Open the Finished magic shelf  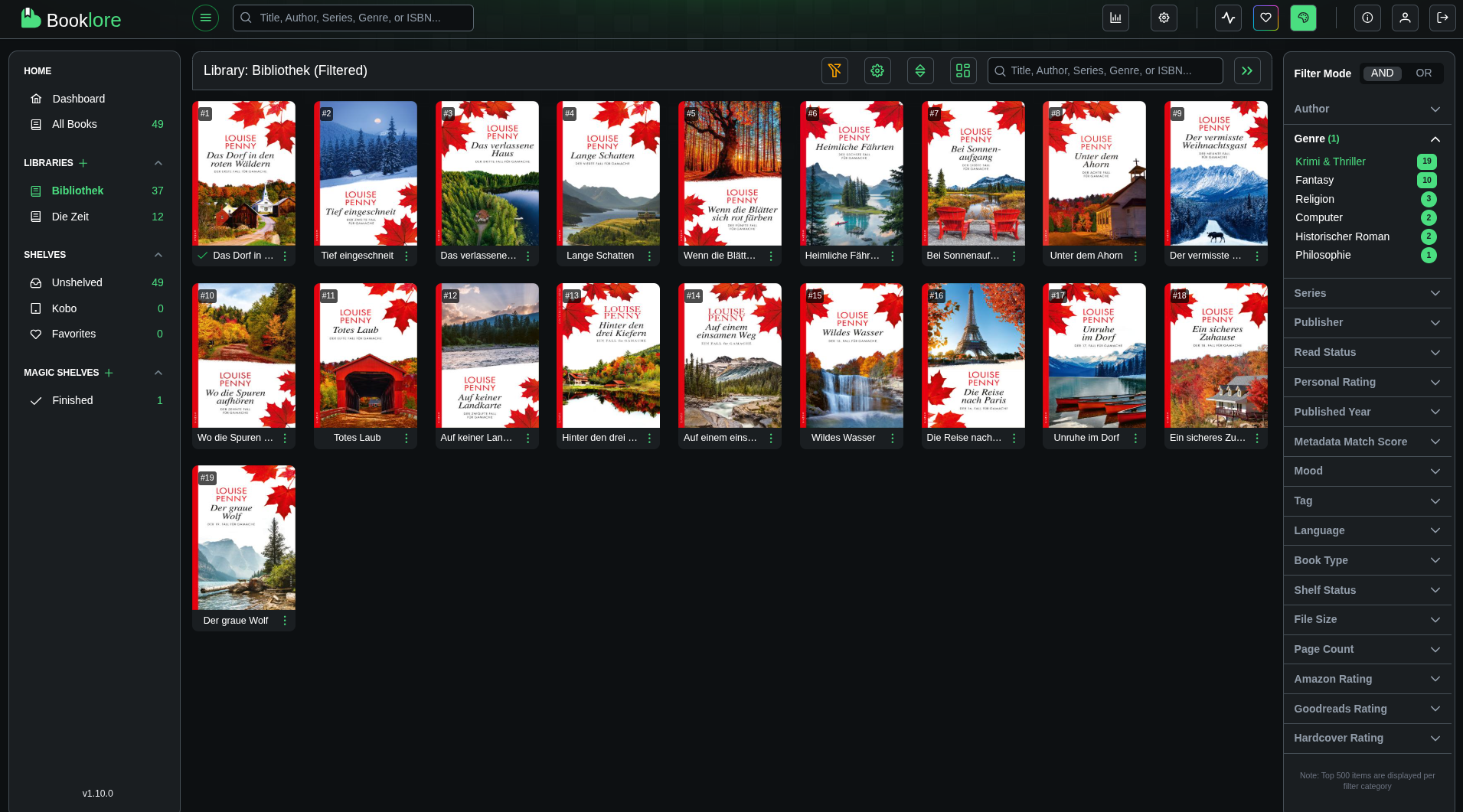click(x=73, y=400)
